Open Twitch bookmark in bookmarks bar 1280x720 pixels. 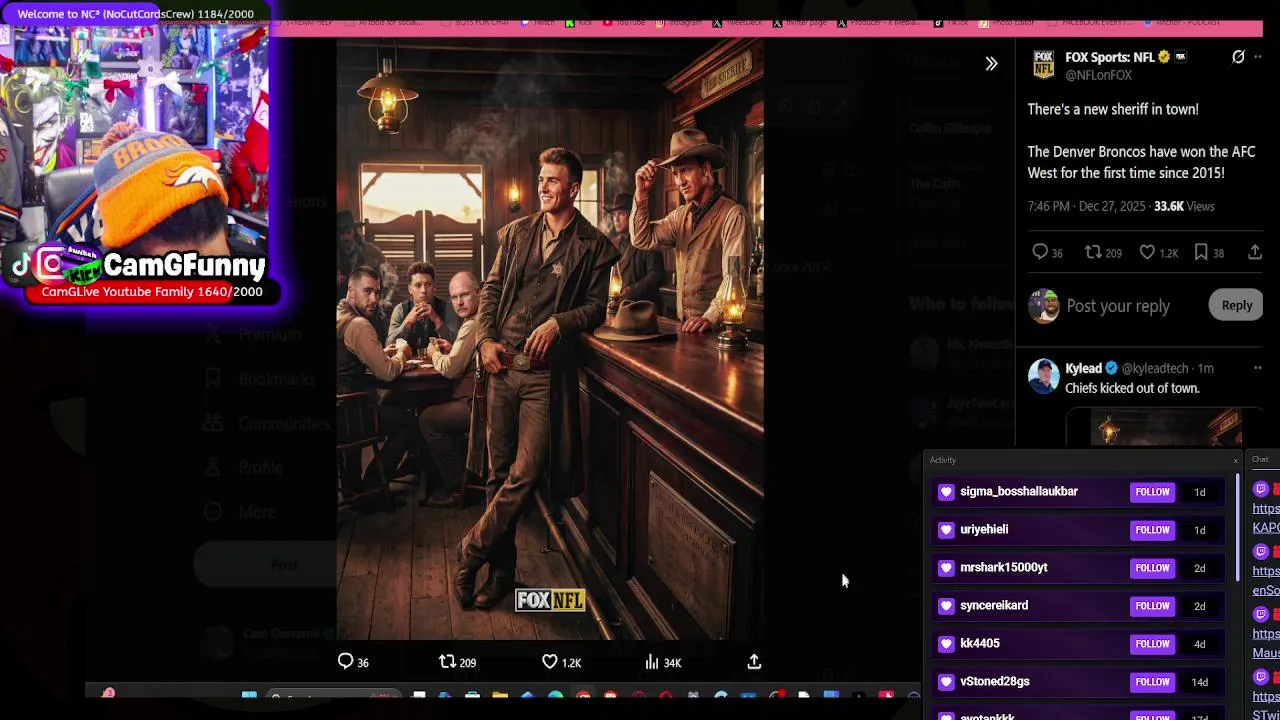click(537, 22)
